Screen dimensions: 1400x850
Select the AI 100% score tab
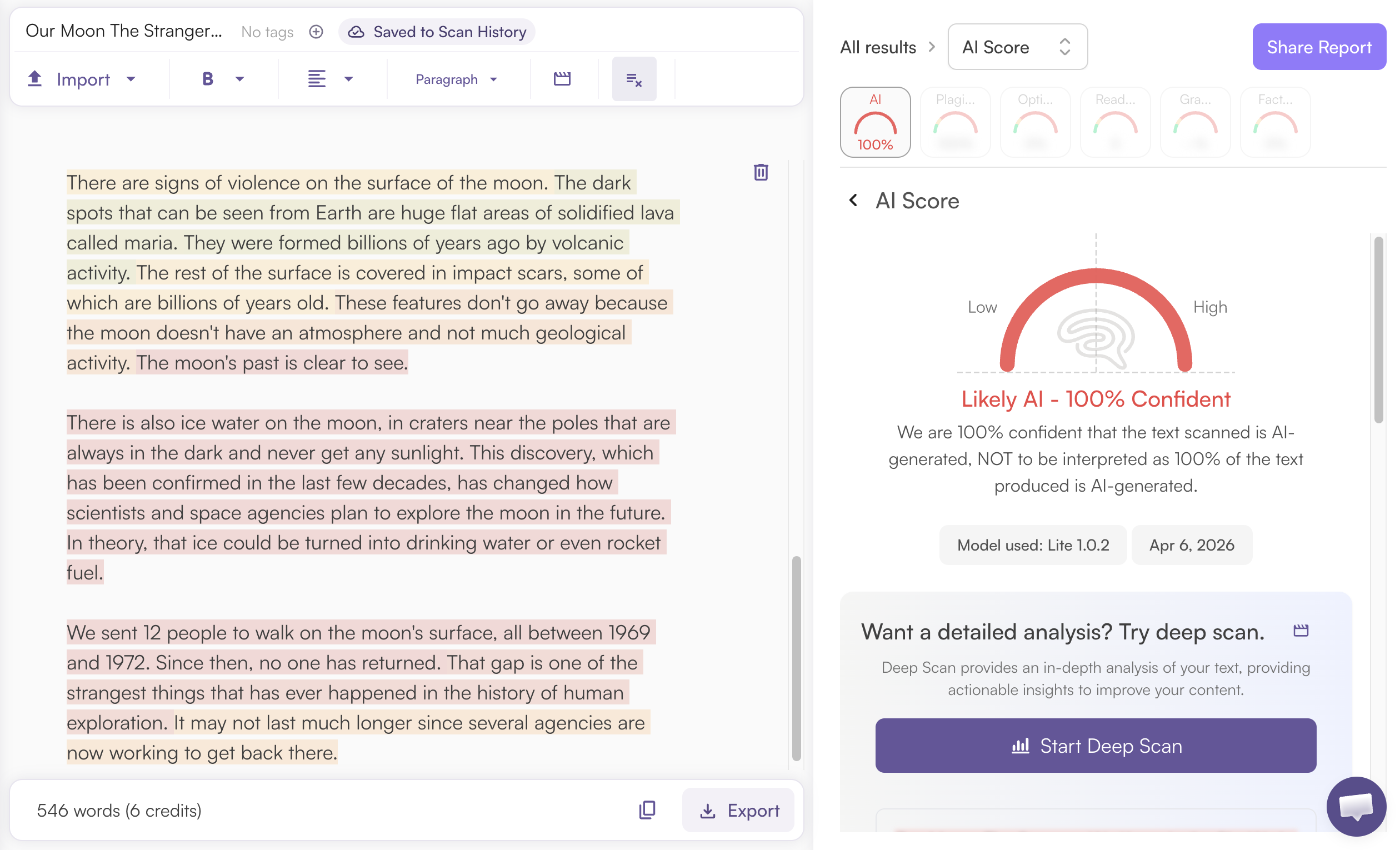(875, 122)
